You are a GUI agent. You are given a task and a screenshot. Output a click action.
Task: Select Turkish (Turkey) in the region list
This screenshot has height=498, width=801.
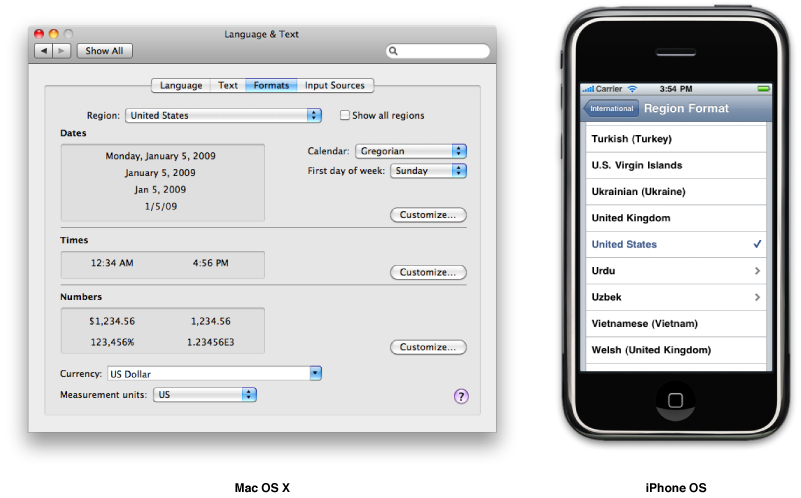[x=676, y=139]
